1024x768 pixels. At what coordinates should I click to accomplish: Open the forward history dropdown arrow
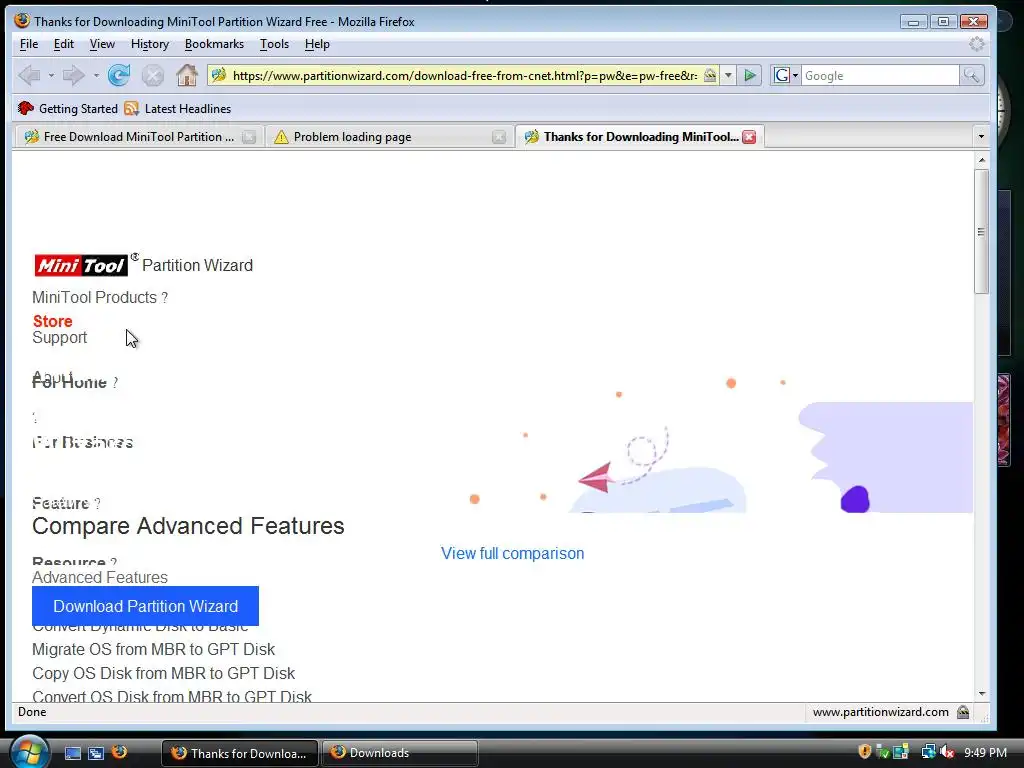pos(96,76)
